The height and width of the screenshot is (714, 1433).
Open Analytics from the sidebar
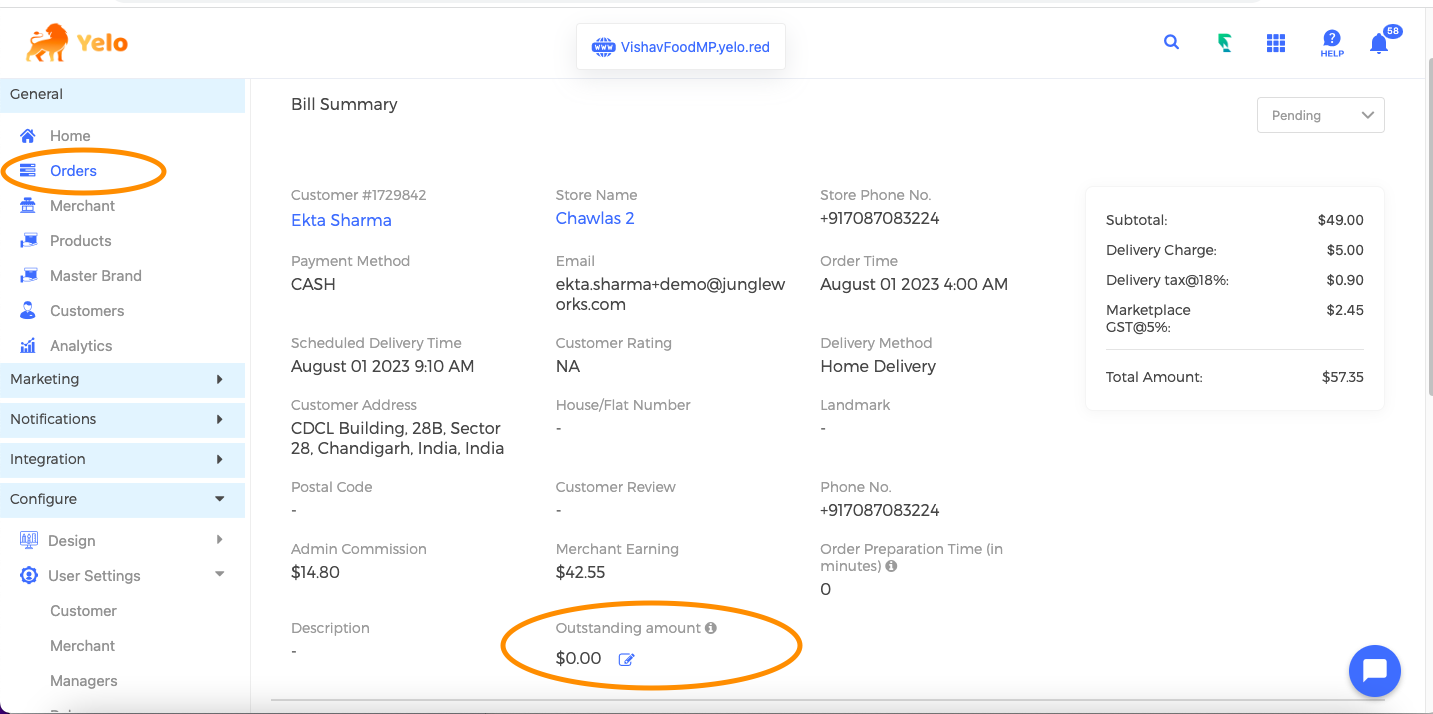[x=81, y=346]
